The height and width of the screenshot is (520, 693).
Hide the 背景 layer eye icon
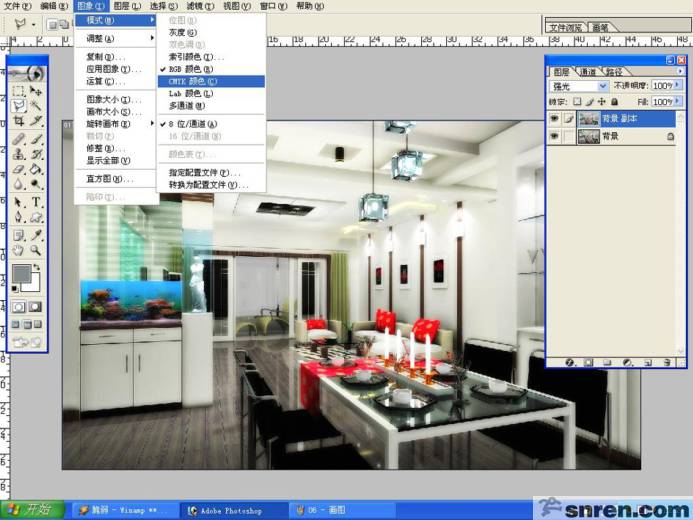click(554, 137)
